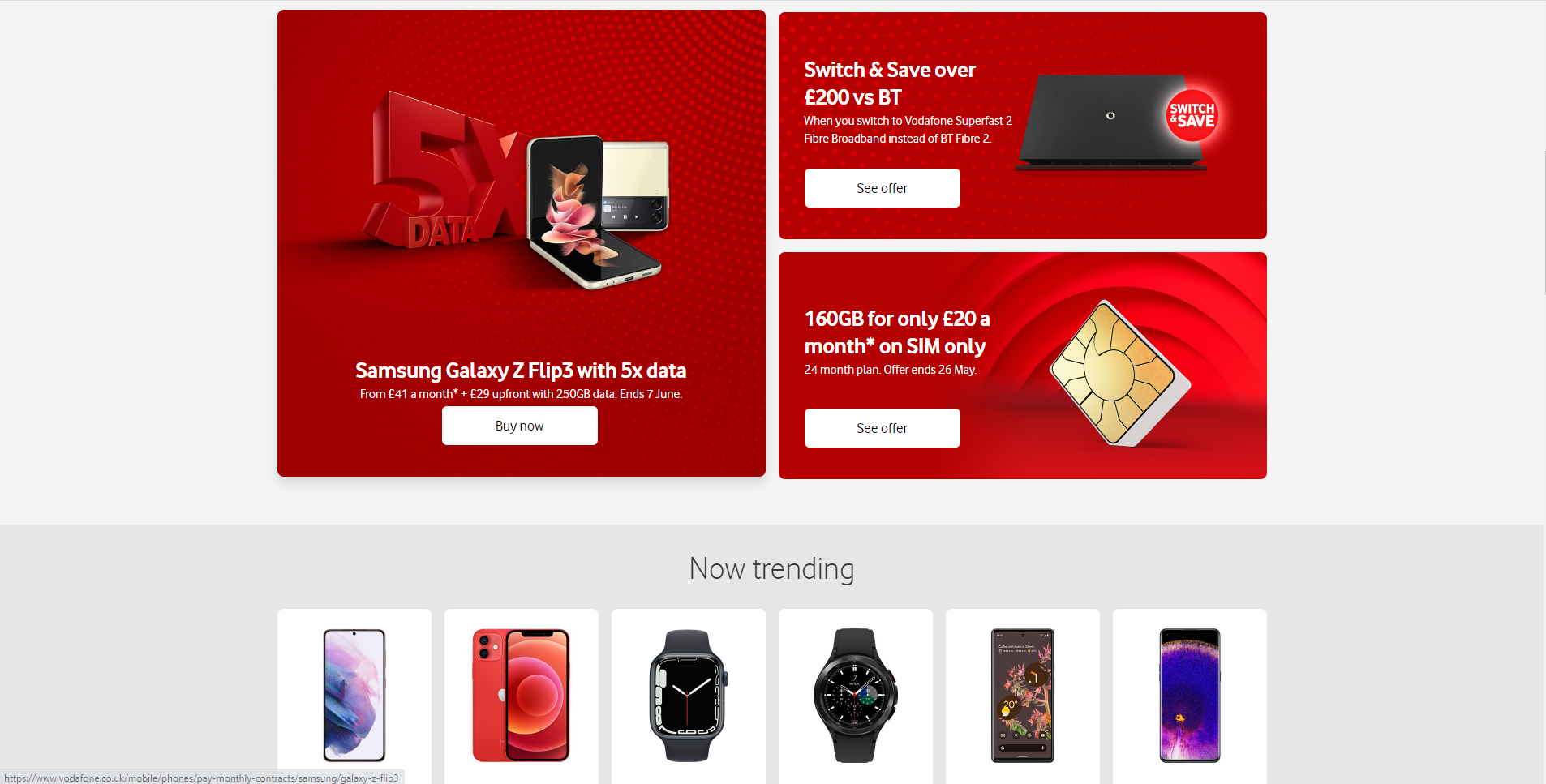The width and height of the screenshot is (1546, 784).
Task: Select the Samsung Galaxy Watch trending card
Action: (856, 696)
